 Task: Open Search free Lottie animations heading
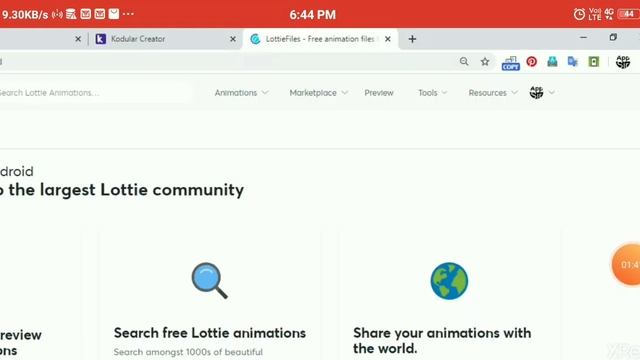pos(210,333)
